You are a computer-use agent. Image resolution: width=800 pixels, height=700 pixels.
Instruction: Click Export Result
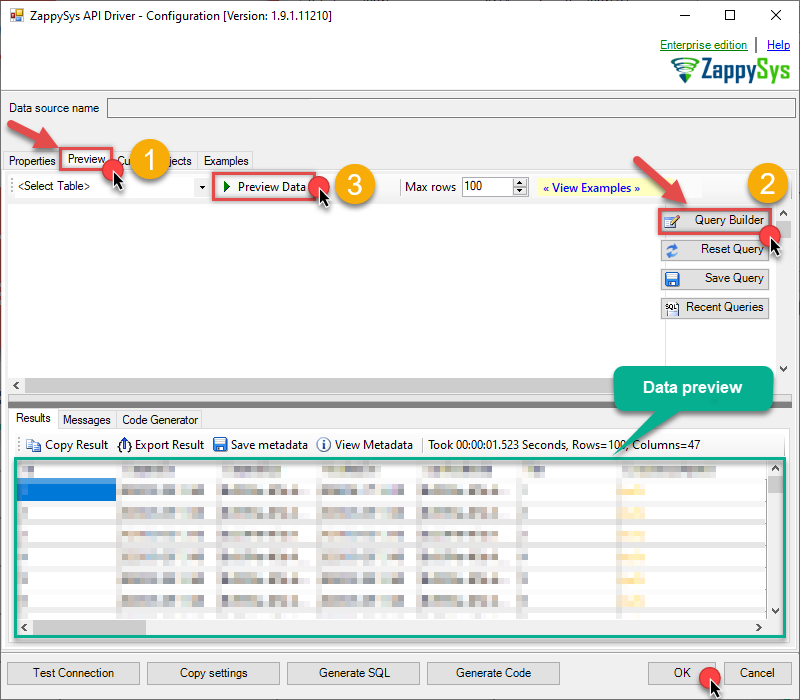(x=161, y=445)
